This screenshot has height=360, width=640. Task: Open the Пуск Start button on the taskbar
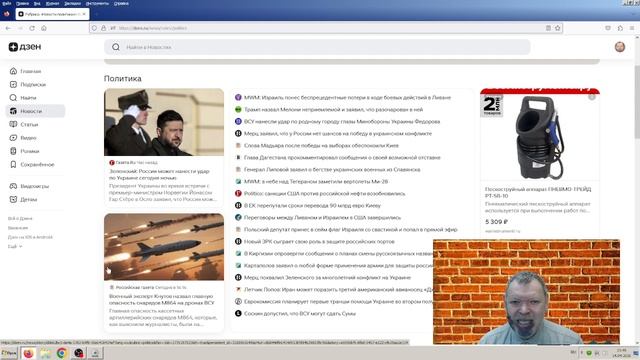9,353
